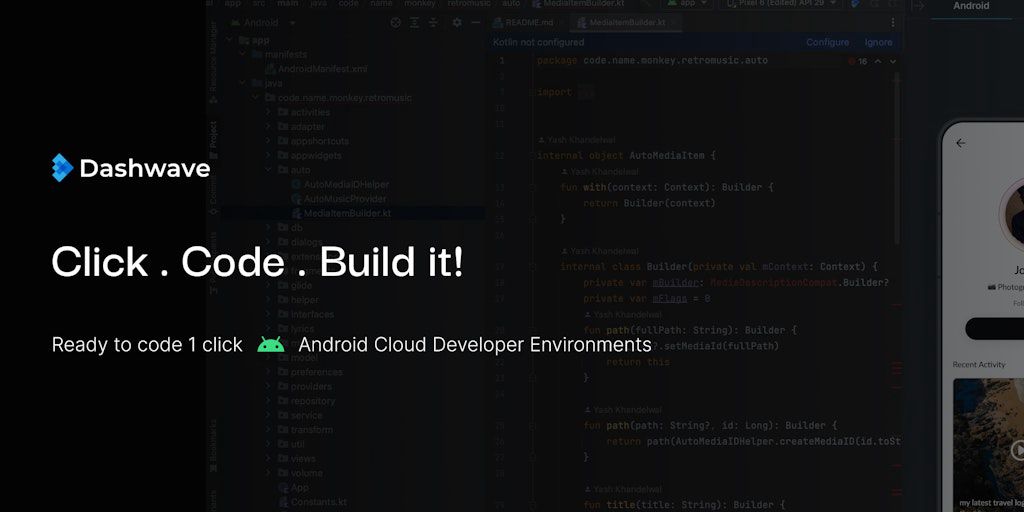1024x512 pixels.
Task: Click the right arrow icon beside the Android tab
Action: click(918, 6)
